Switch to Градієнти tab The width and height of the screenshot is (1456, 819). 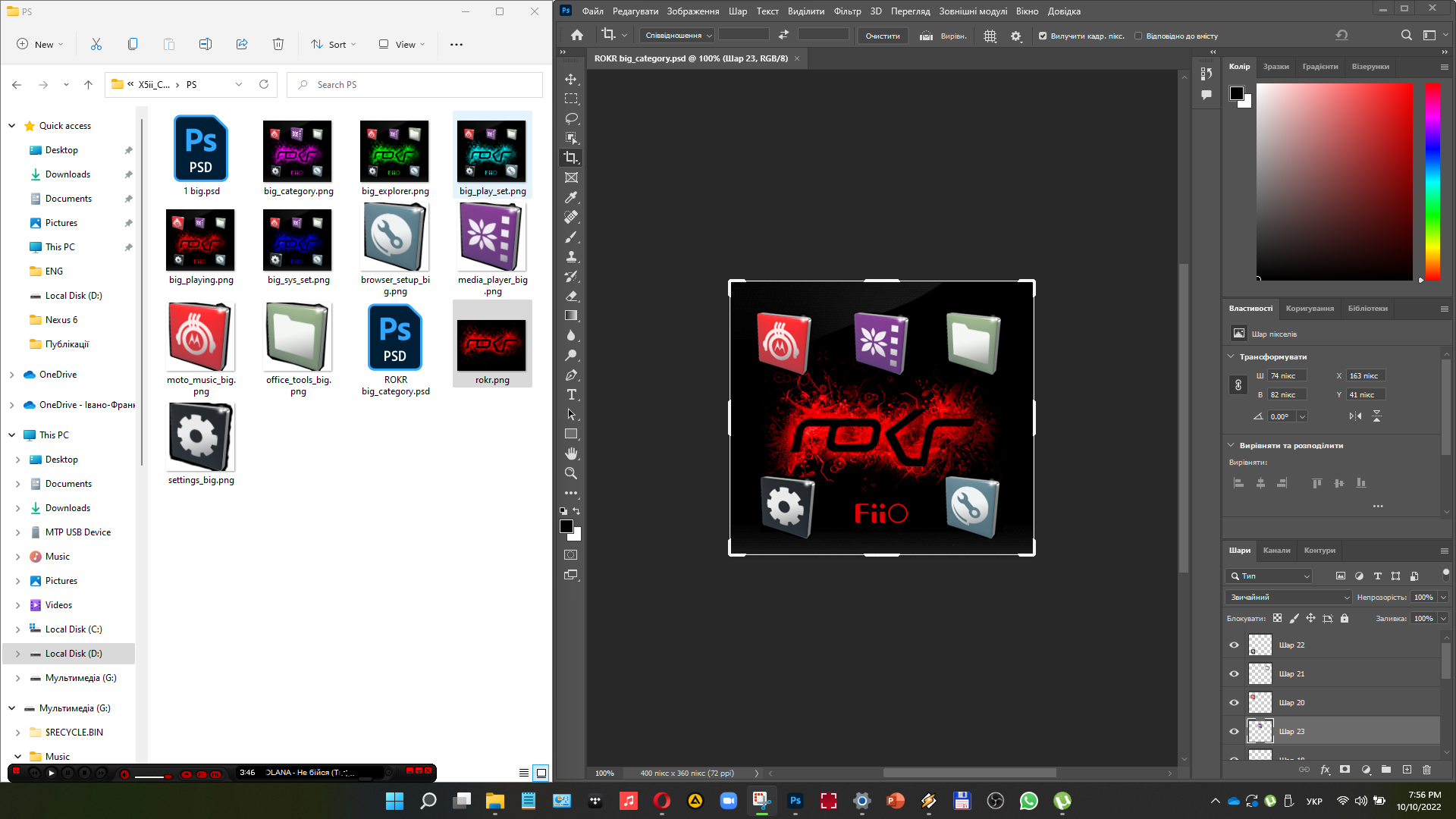click(x=1320, y=67)
